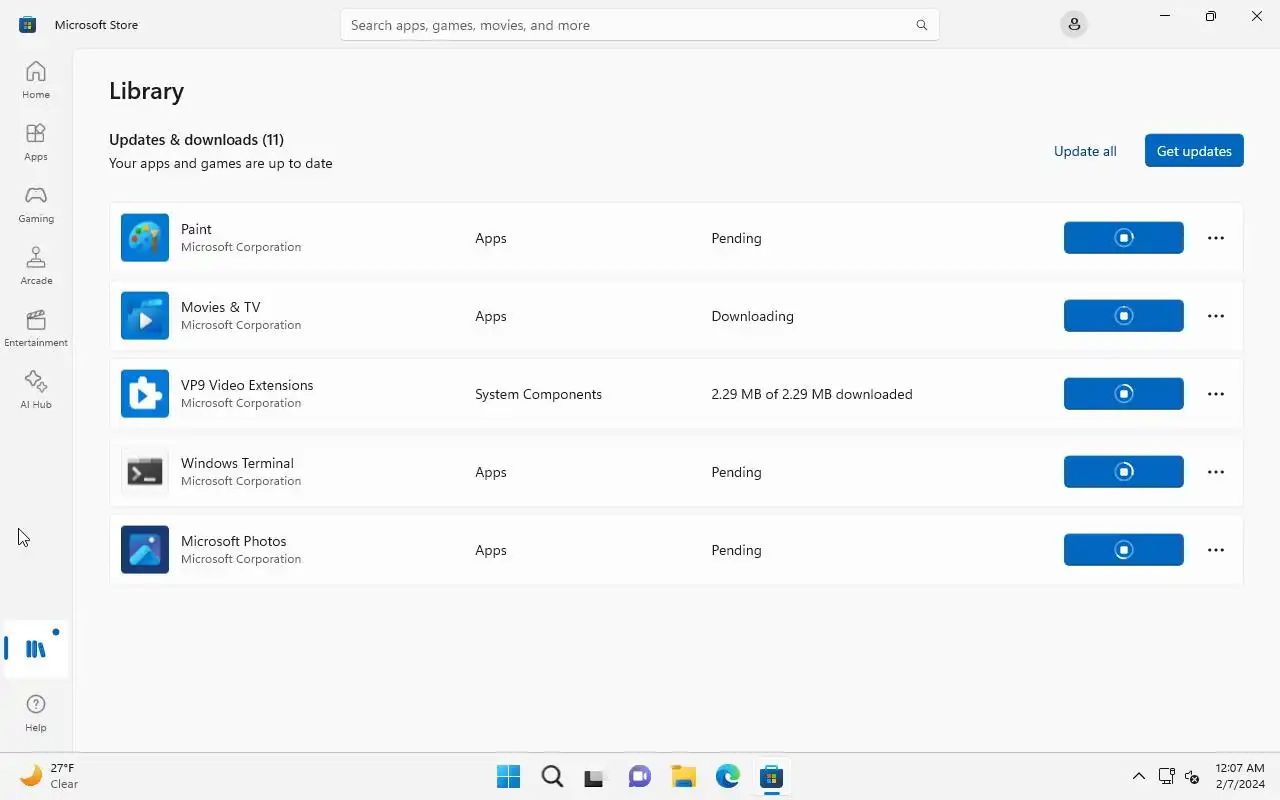
Task: Click the muted volume tray icon
Action: click(x=1192, y=776)
